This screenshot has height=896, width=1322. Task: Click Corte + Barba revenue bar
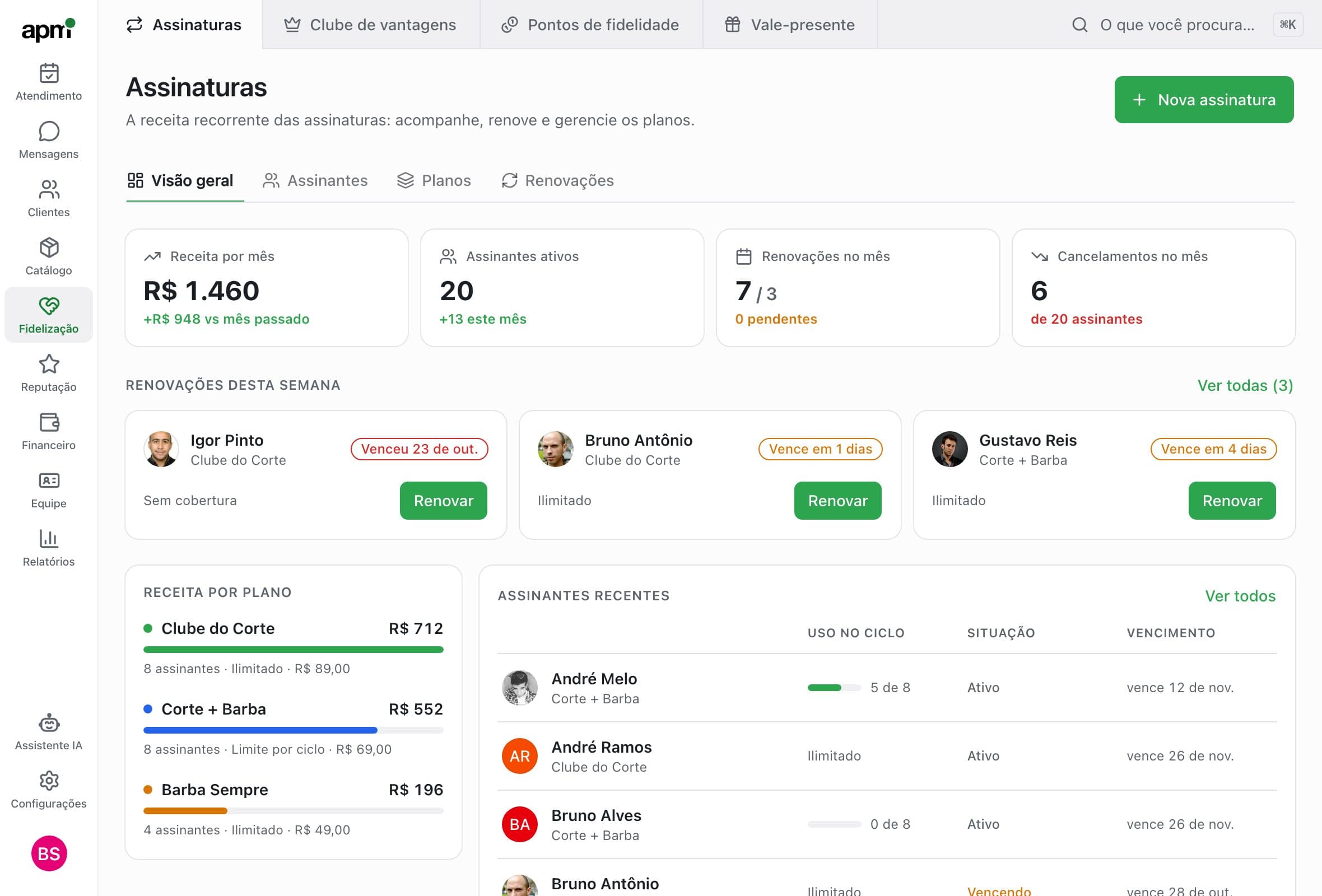point(293,730)
